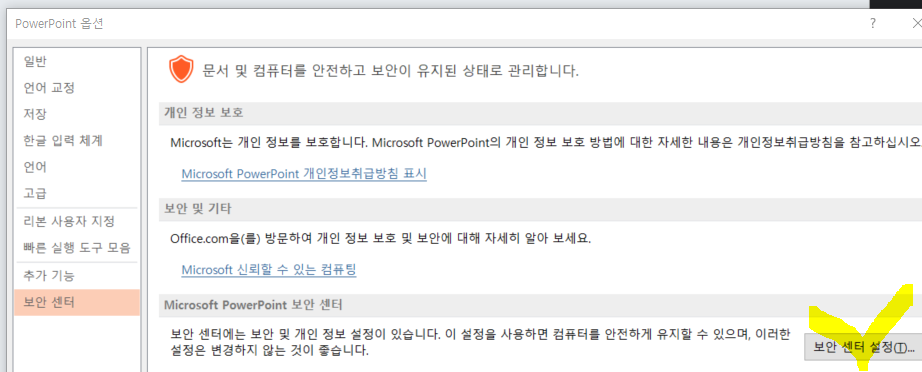Open the 언어 options category
The image size is (922, 372).
click(76, 167)
